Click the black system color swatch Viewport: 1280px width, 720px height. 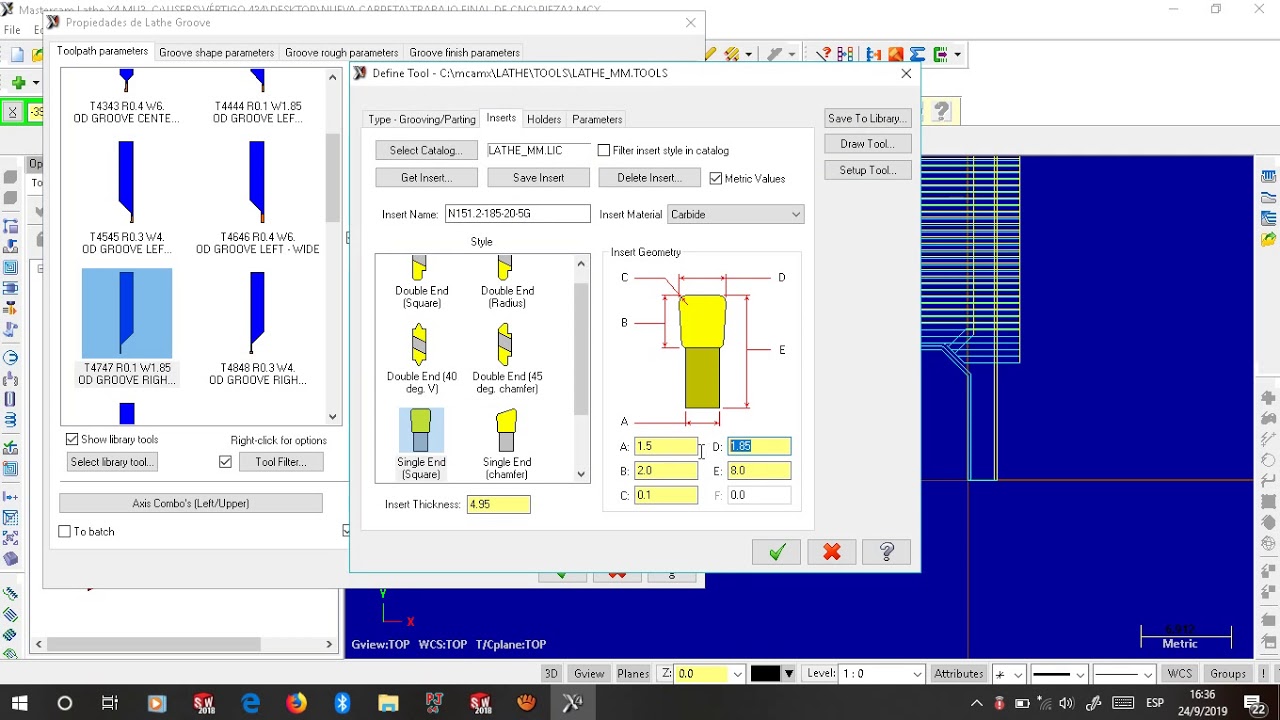[x=765, y=674]
